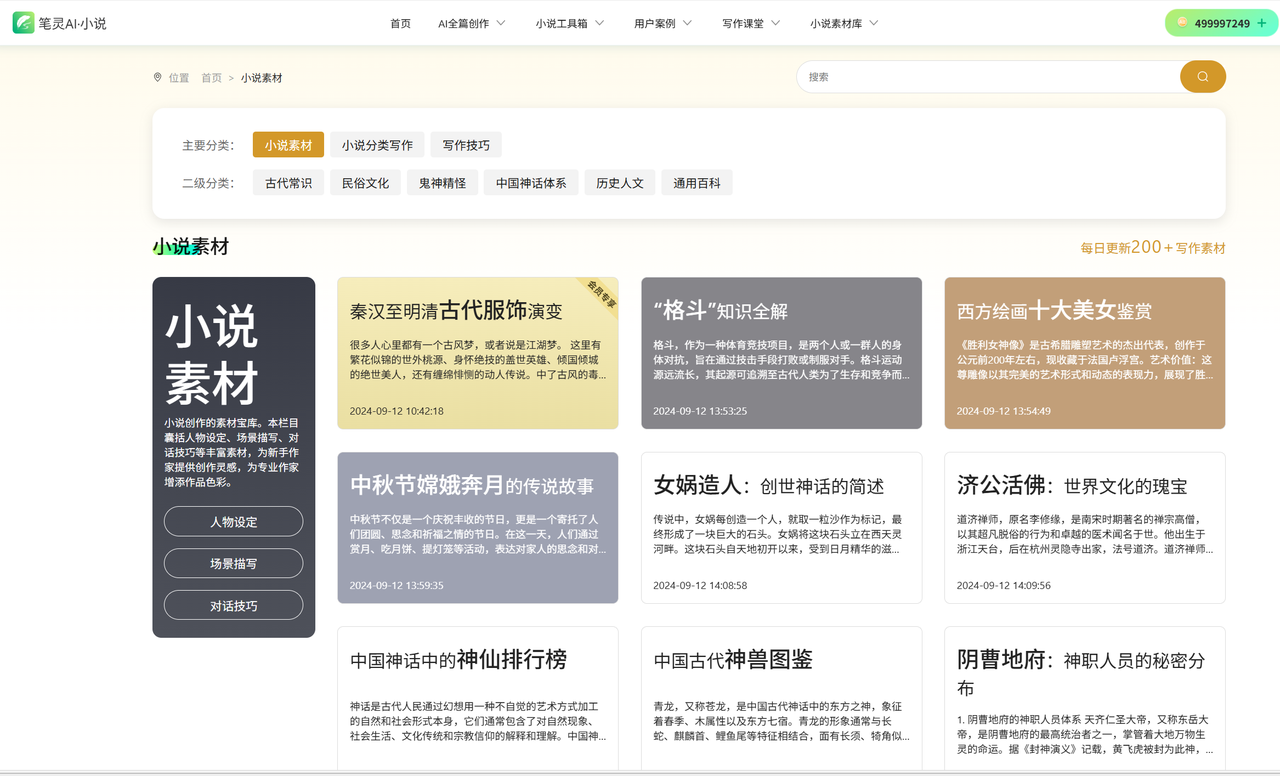
Task: Click the excerpt starting 《胜利女神像》是古希腊雕塑
Action: pos(1085,360)
